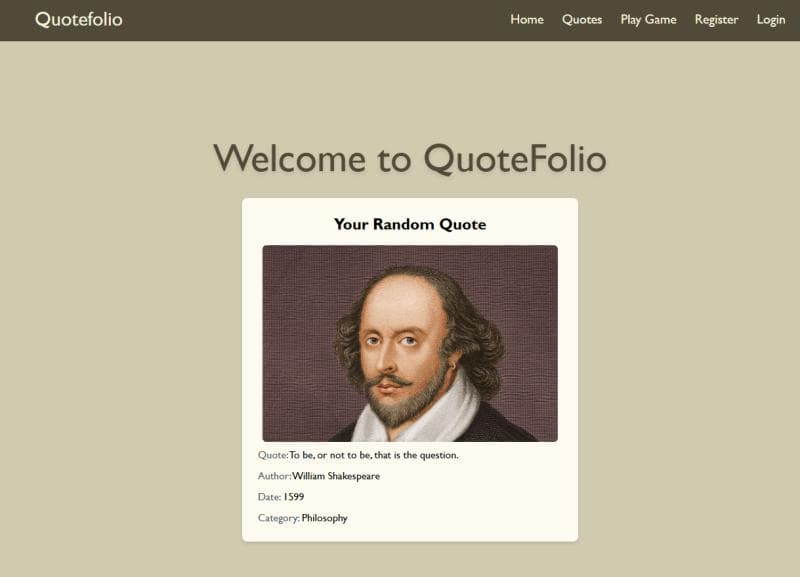Go to the Login page
Image resolution: width=800 pixels, height=577 pixels.
click(771, 19)
